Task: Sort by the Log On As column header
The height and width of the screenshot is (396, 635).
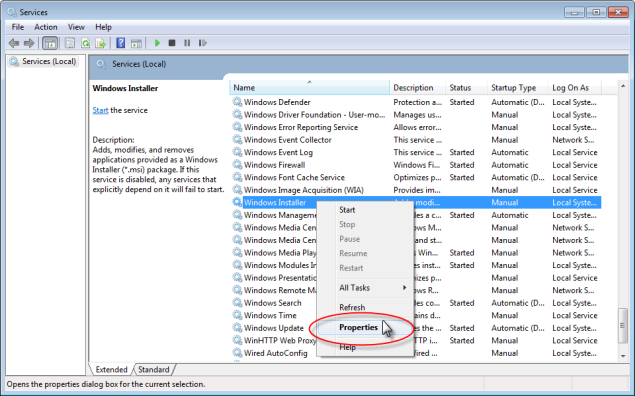Action: tap(575, 87)
